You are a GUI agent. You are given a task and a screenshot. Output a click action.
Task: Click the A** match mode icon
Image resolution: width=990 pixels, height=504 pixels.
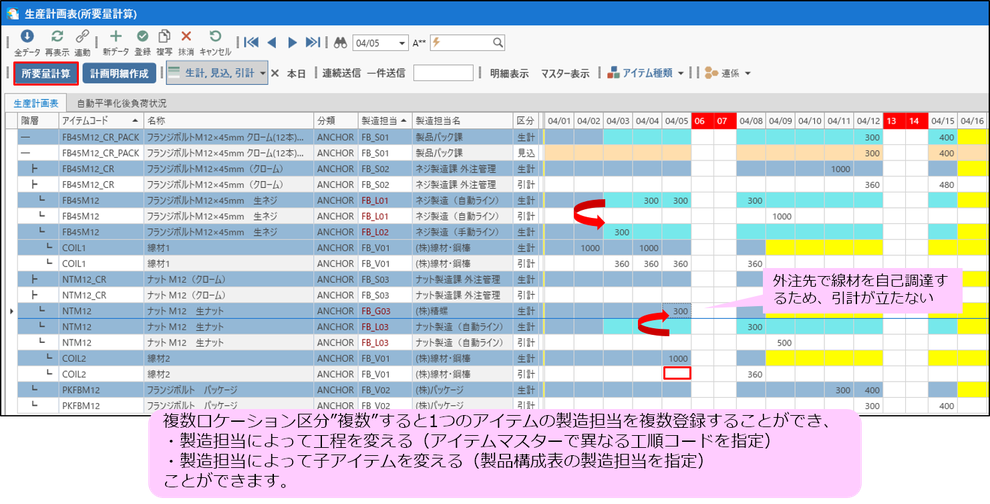[x=420, y=43]
